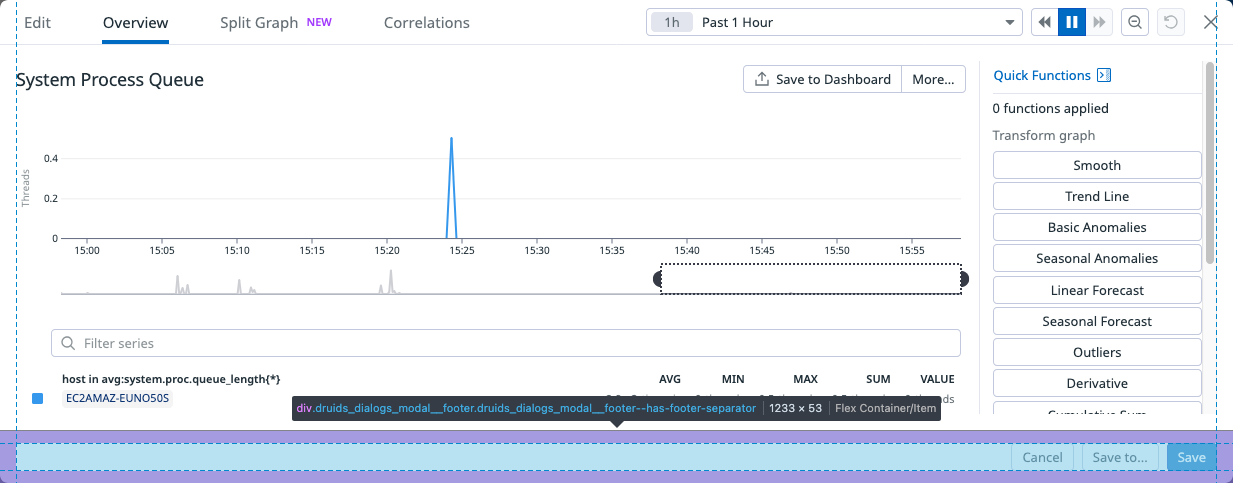This screenshot has width=1233, height=483.
Task: Click the reset zoom icon
Action: pyautogui.click(x=1170, y=22)
